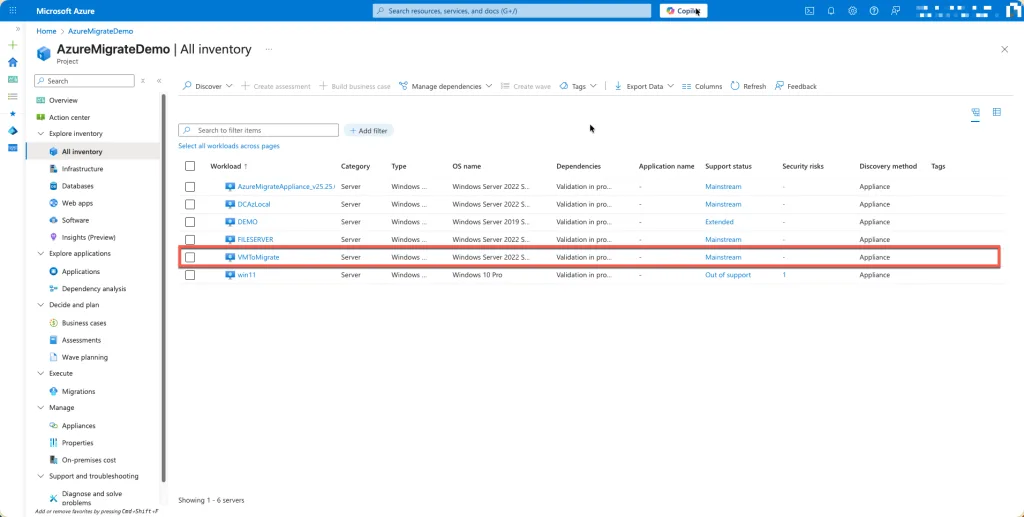Open Dependency analysis in sidebar
Image resolution: width=1024 pixels, height=517 pixels.
(93, 289)
